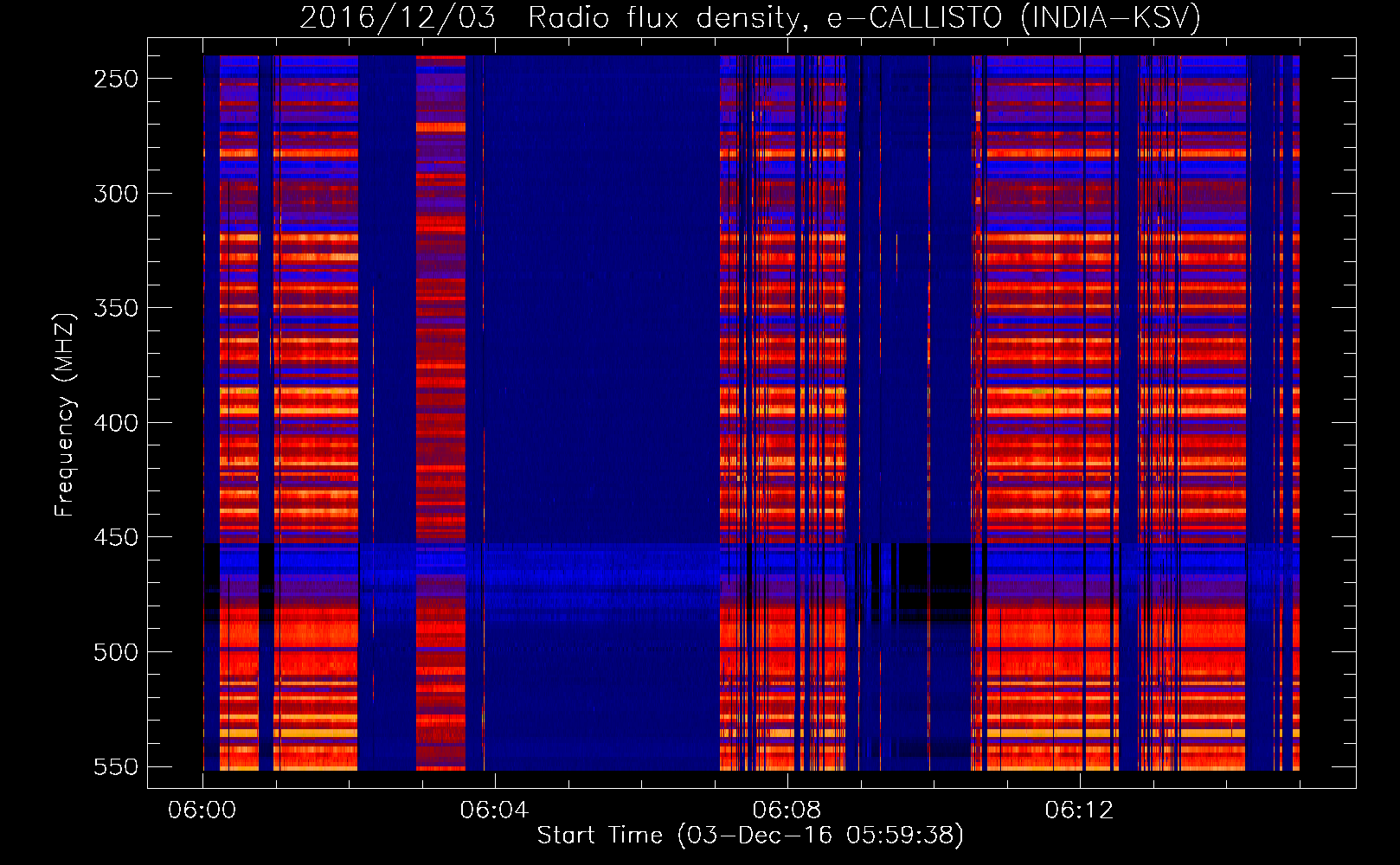Click the 'Start Time (03-Dec-16 05:59:38)' axis label
The width and height of the screenshot is (1400, 865).
(x=750, y=836)
